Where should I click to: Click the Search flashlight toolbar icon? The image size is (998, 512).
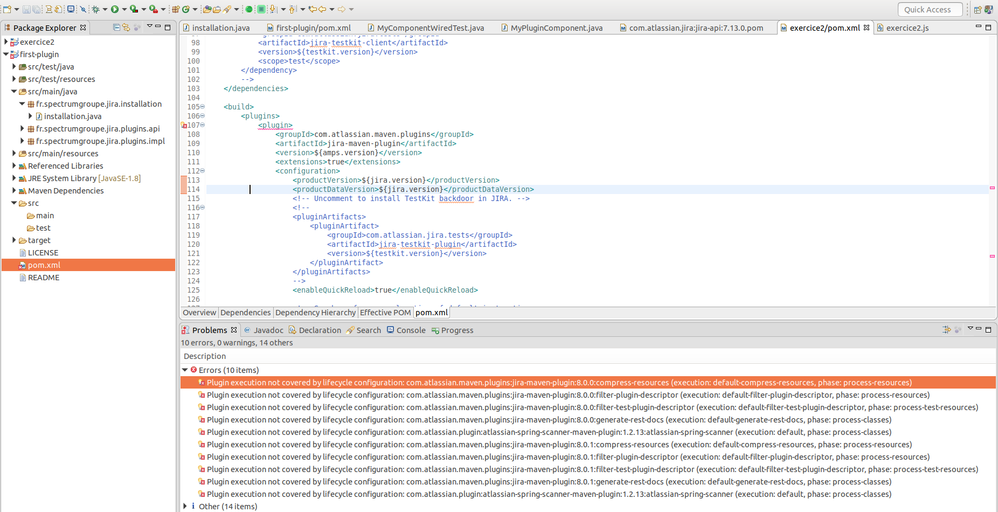(227, 9)
